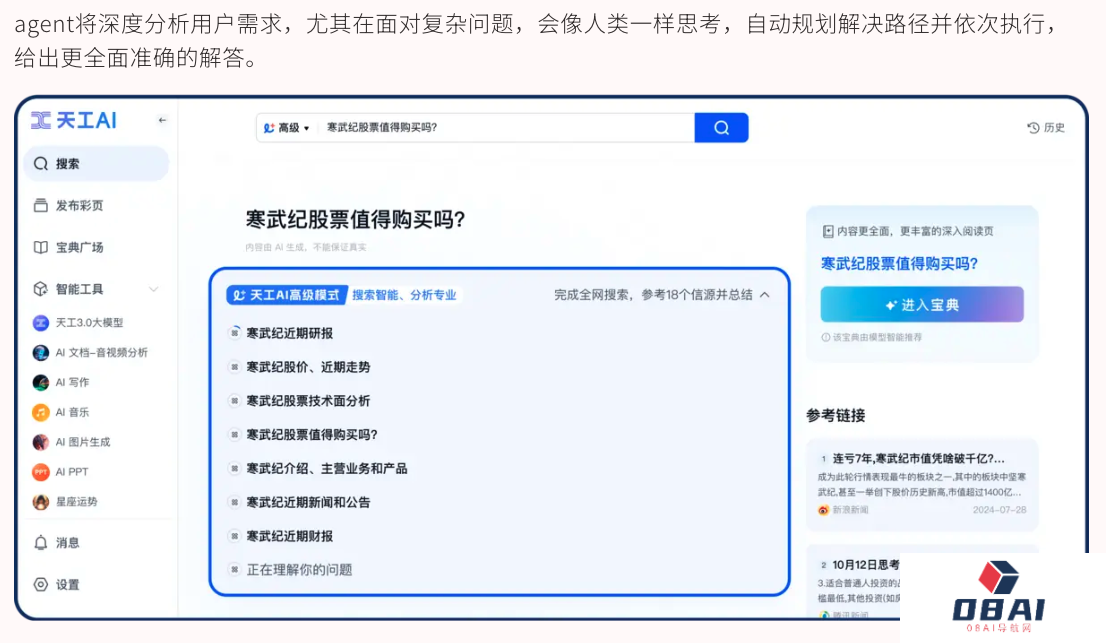Open the 天工3.0大模型 tool

[88, 323]
